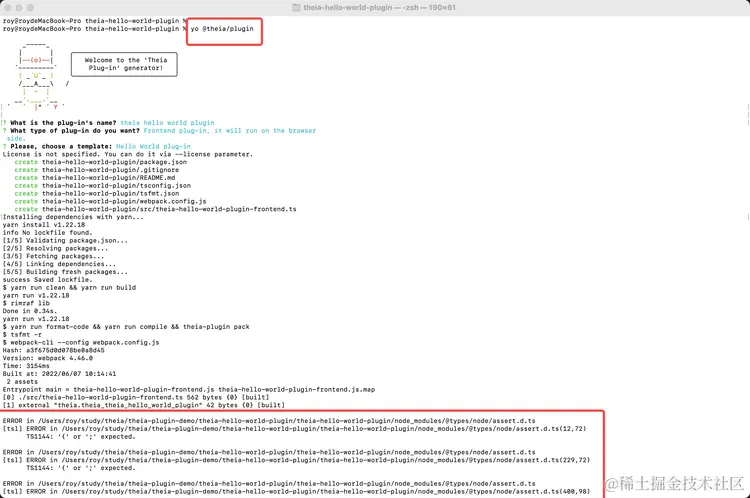Click the line 'Time: 3154ms'
The height and width of the screenshot is (498, 750).
26,366
